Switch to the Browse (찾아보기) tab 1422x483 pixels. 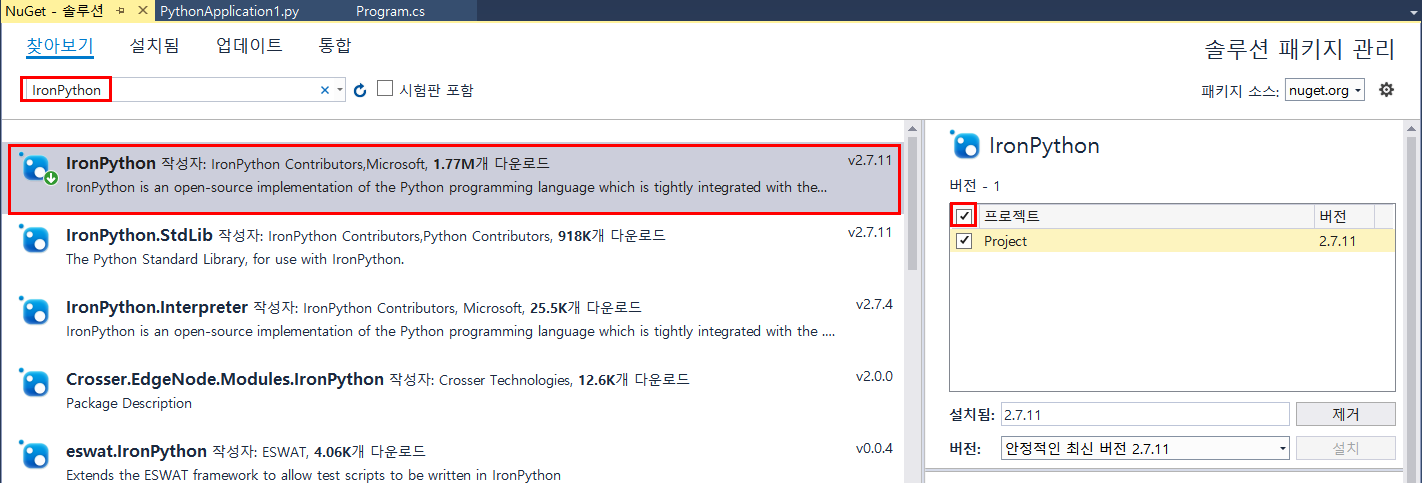pos(60,46)
